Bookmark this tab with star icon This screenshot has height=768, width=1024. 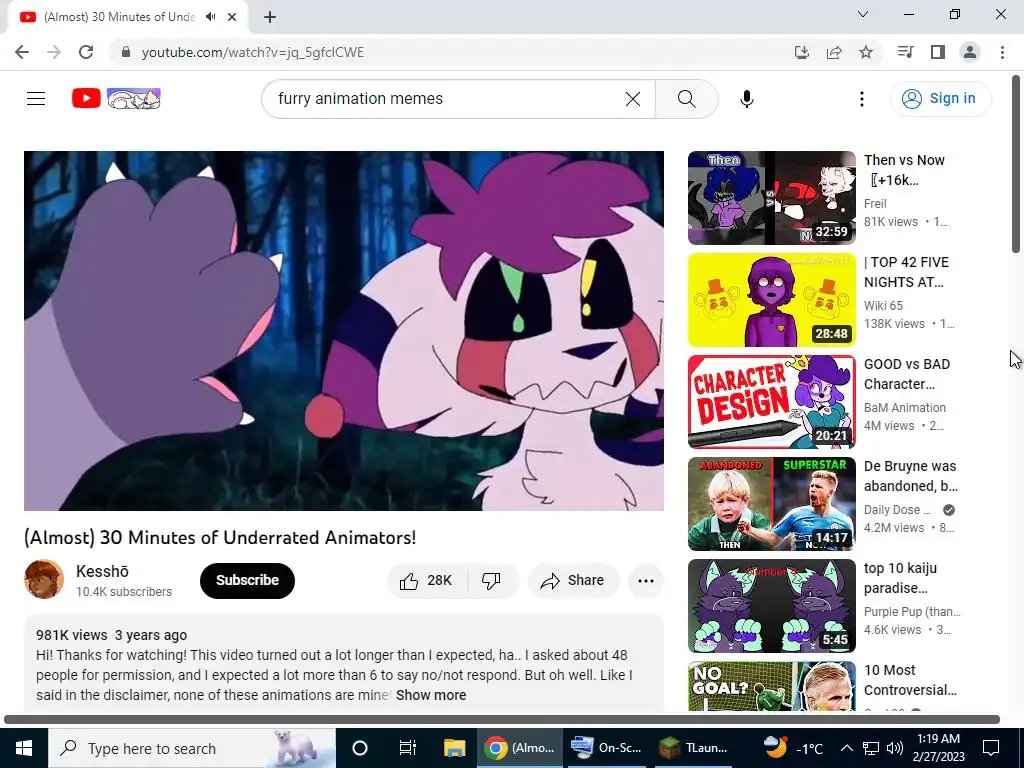click(866, 52)
